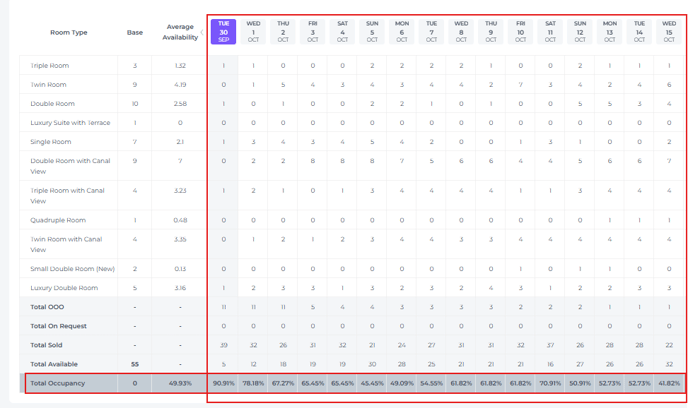Open the Quadruple Room row label
The height and width of the screenshot is (408, 688).
[x=58, y=220]
